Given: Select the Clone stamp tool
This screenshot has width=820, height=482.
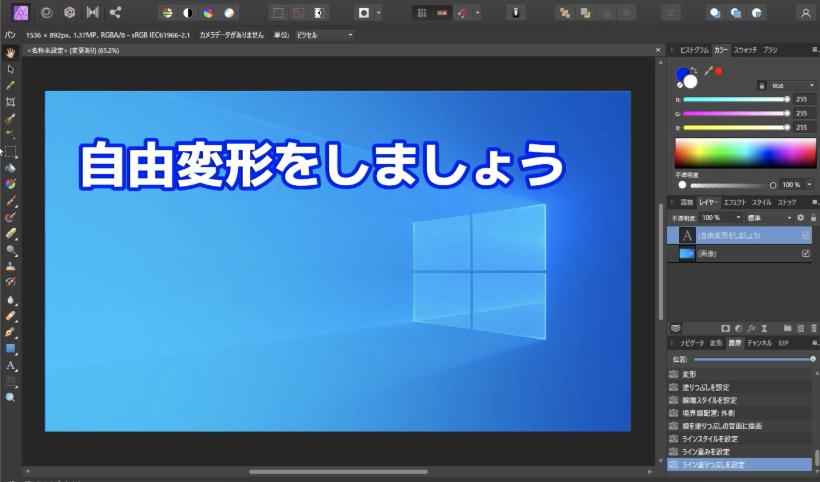Looking at the screenshot, I should click(x=10, y=266).
